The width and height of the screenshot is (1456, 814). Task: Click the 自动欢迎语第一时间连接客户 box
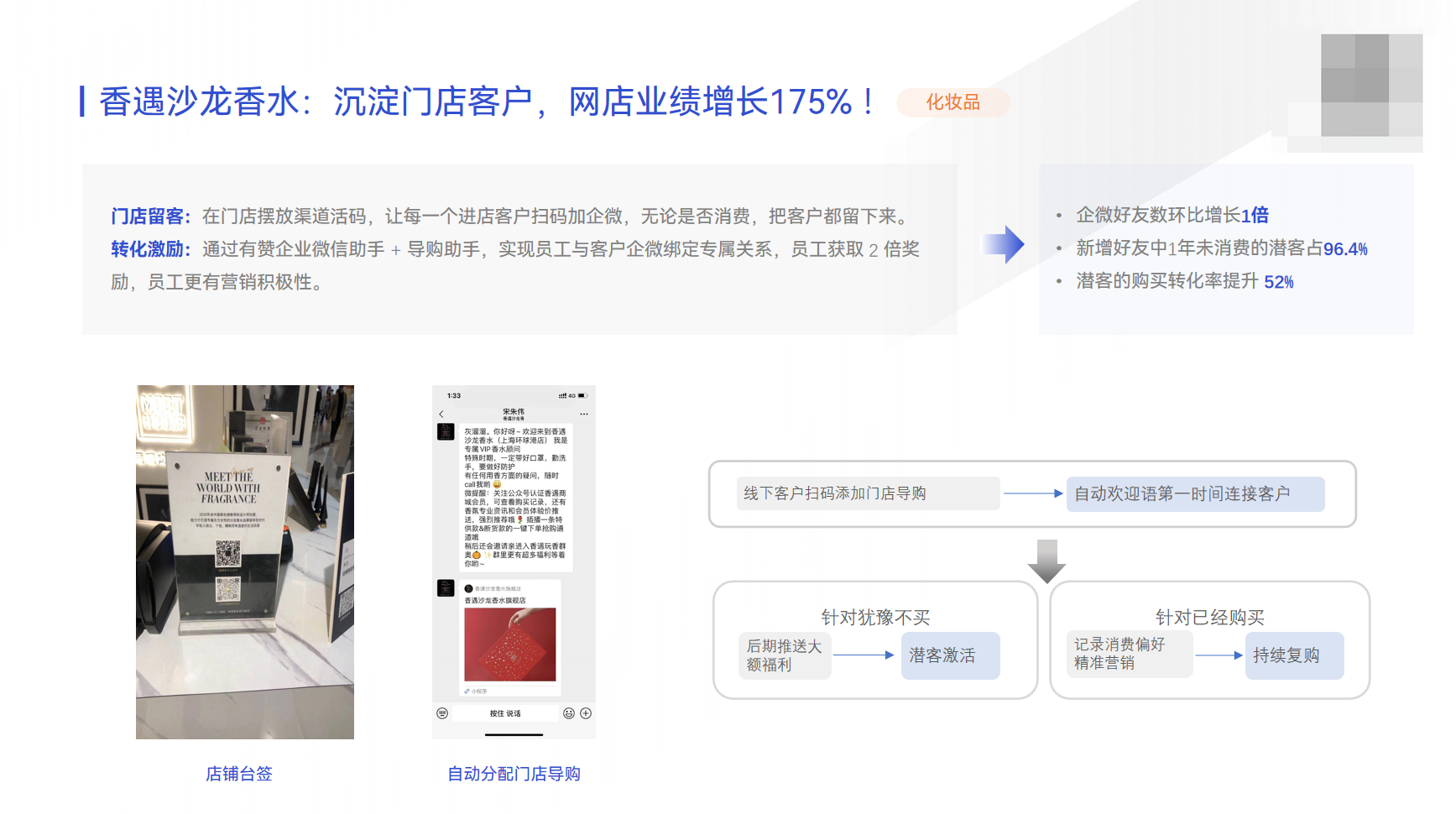coord(1195,494)
